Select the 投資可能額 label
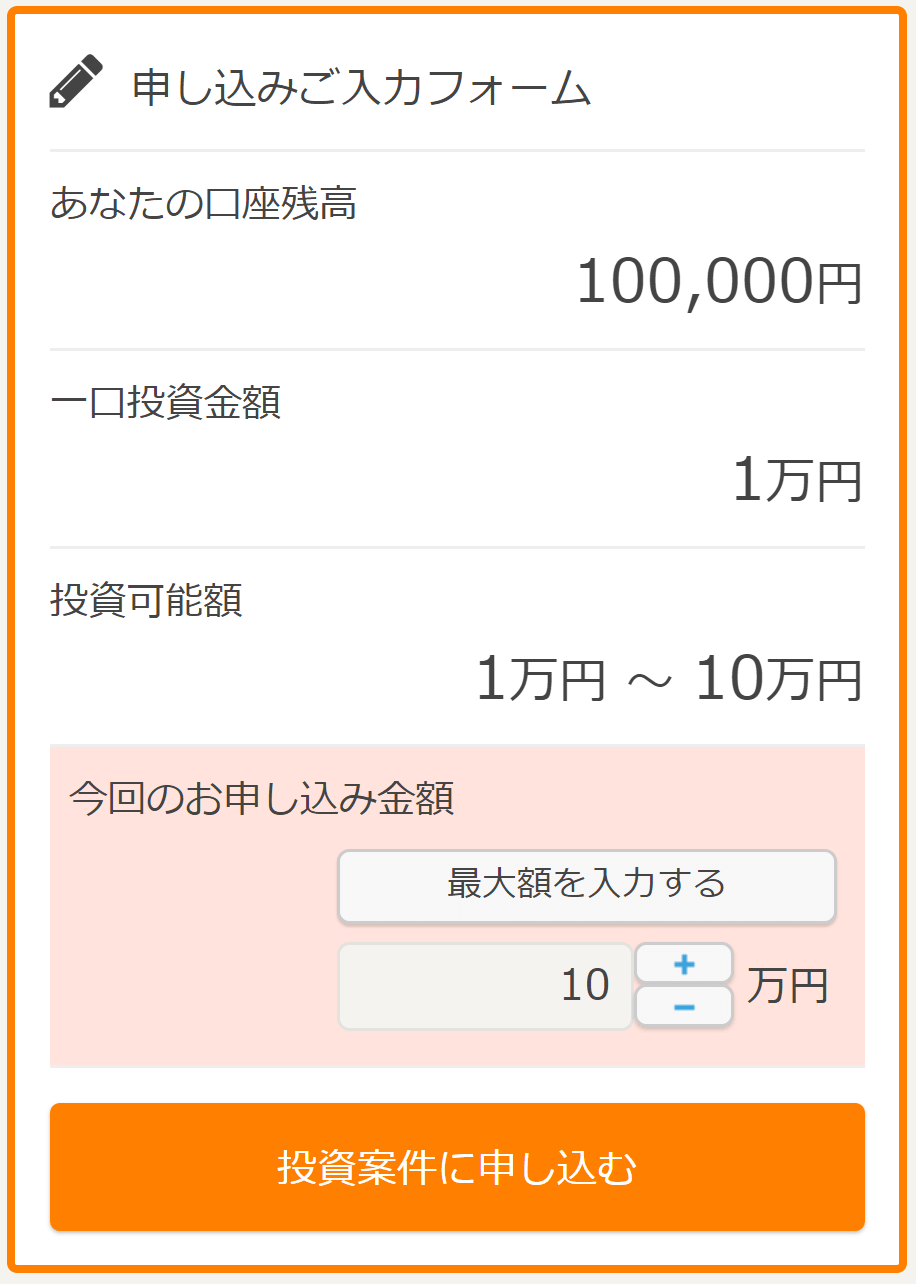This screenshot has height=1284, width=916. click(146, 601)
